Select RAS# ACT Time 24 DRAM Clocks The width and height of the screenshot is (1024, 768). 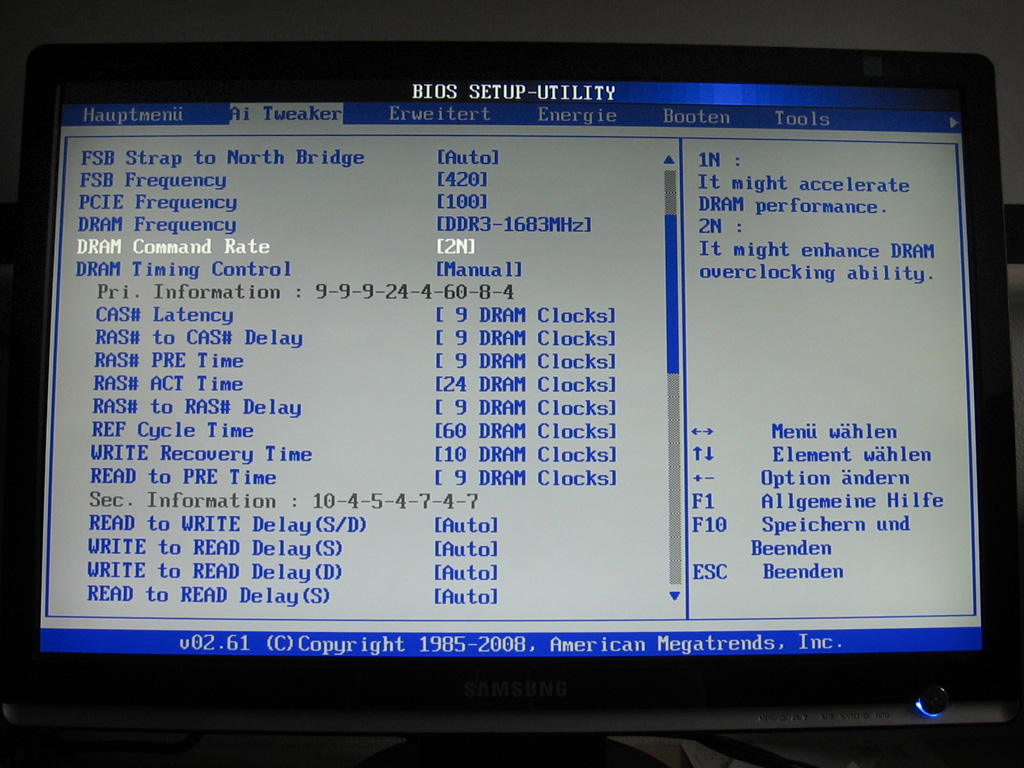526,385
